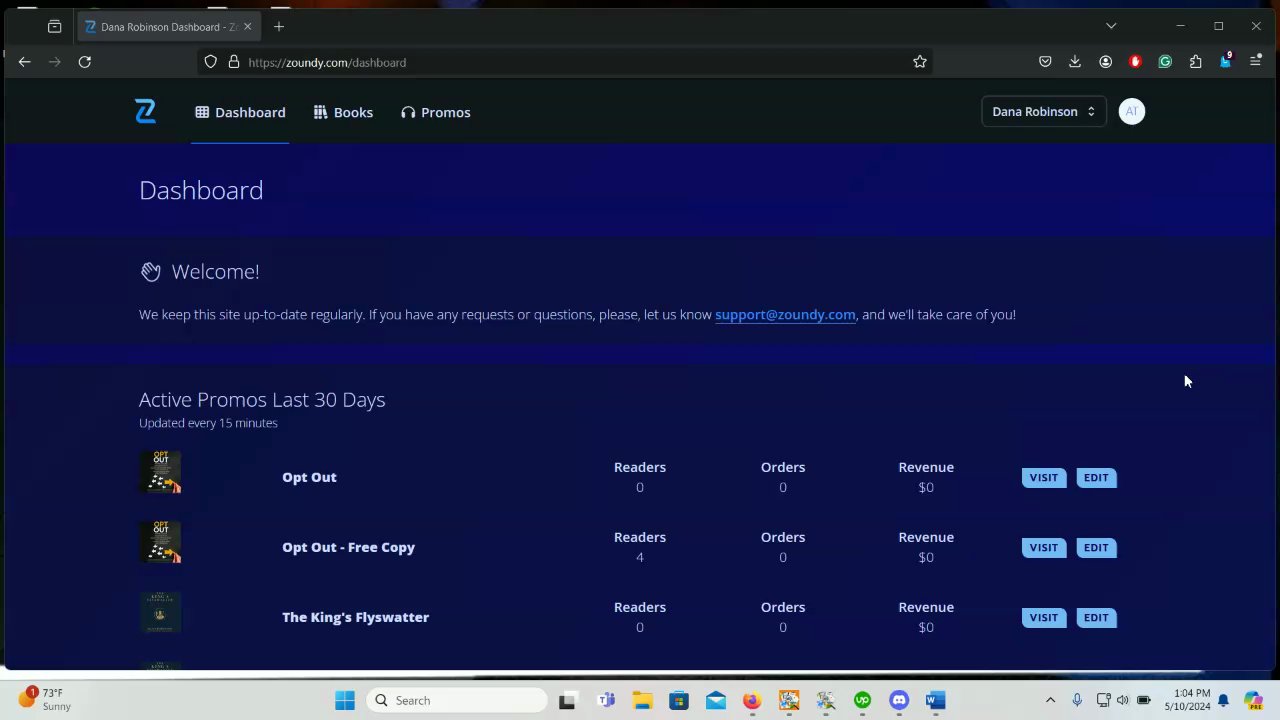The width and height of the screenshot is (1280, 720).
Task: Click the taskbar Search box
Action: click(457, 700)
